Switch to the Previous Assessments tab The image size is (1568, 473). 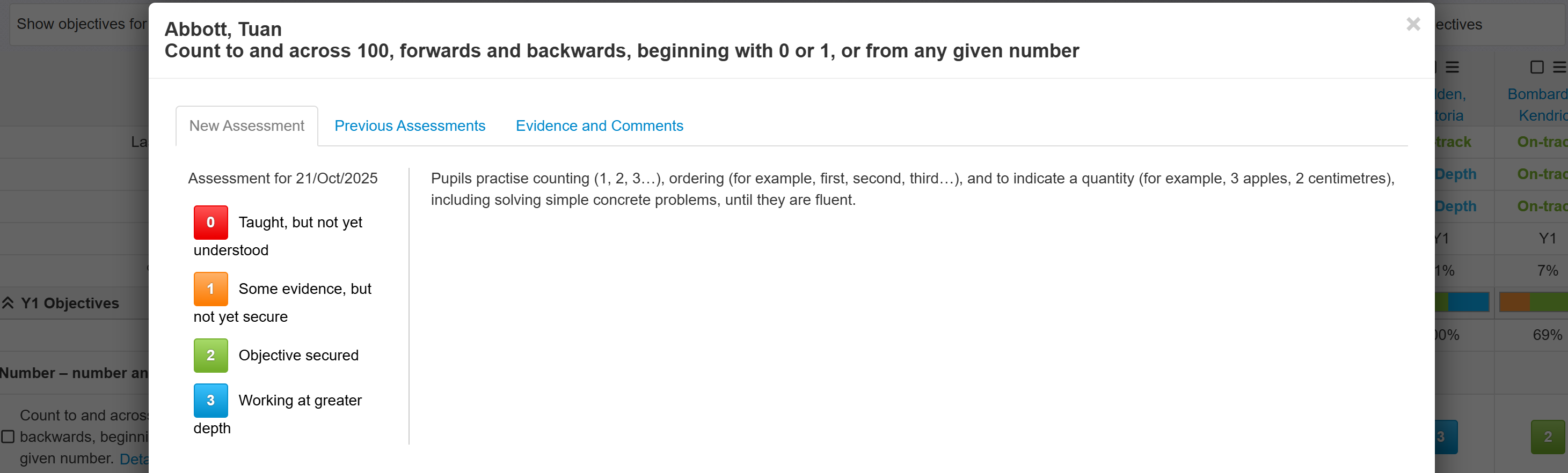tap(410, 126)
